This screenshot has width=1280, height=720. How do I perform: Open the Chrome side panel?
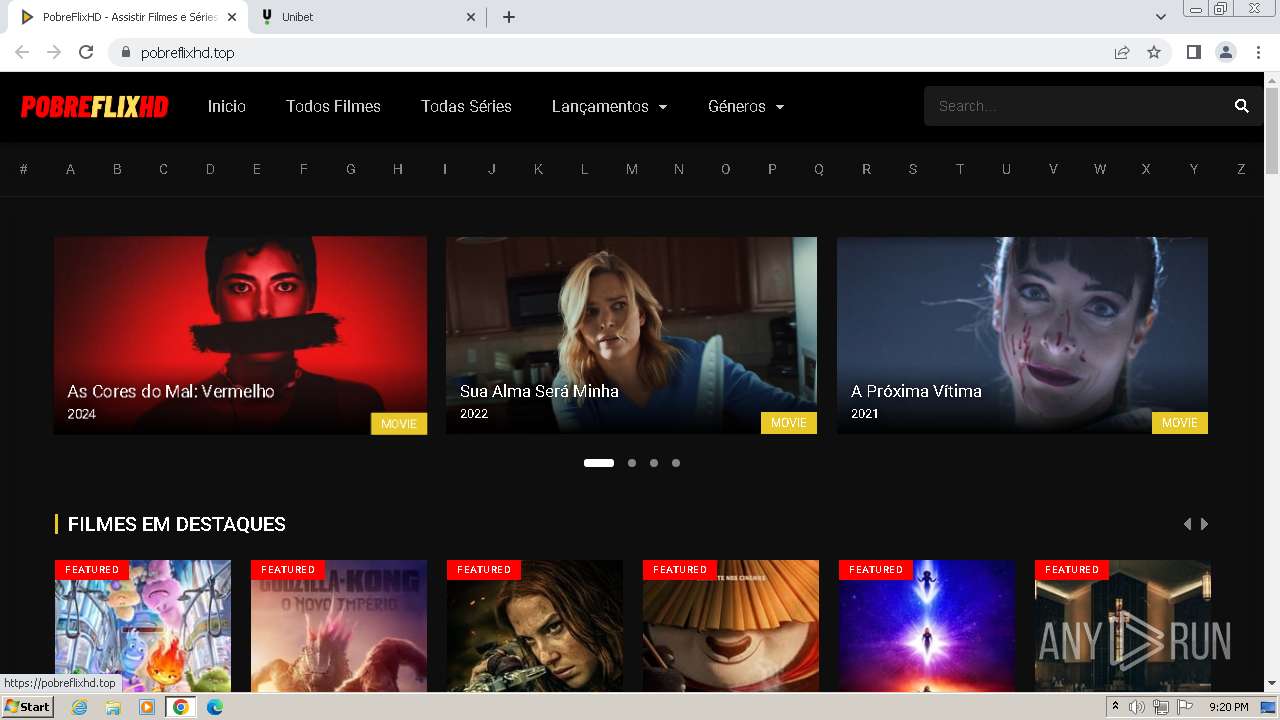point(1193,52)
